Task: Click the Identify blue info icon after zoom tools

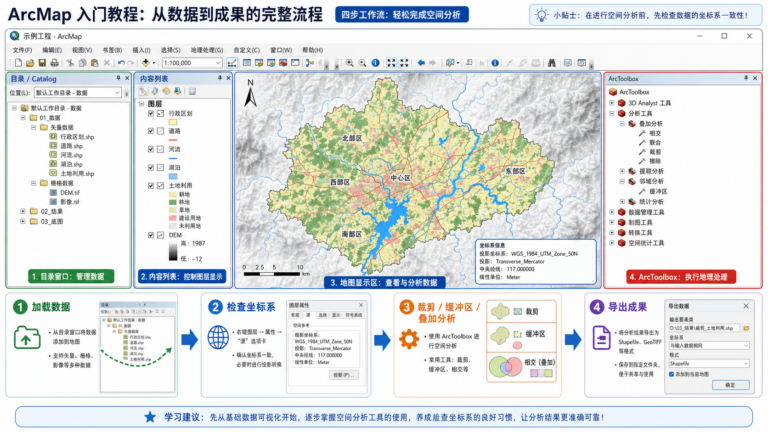Action: 376,63
